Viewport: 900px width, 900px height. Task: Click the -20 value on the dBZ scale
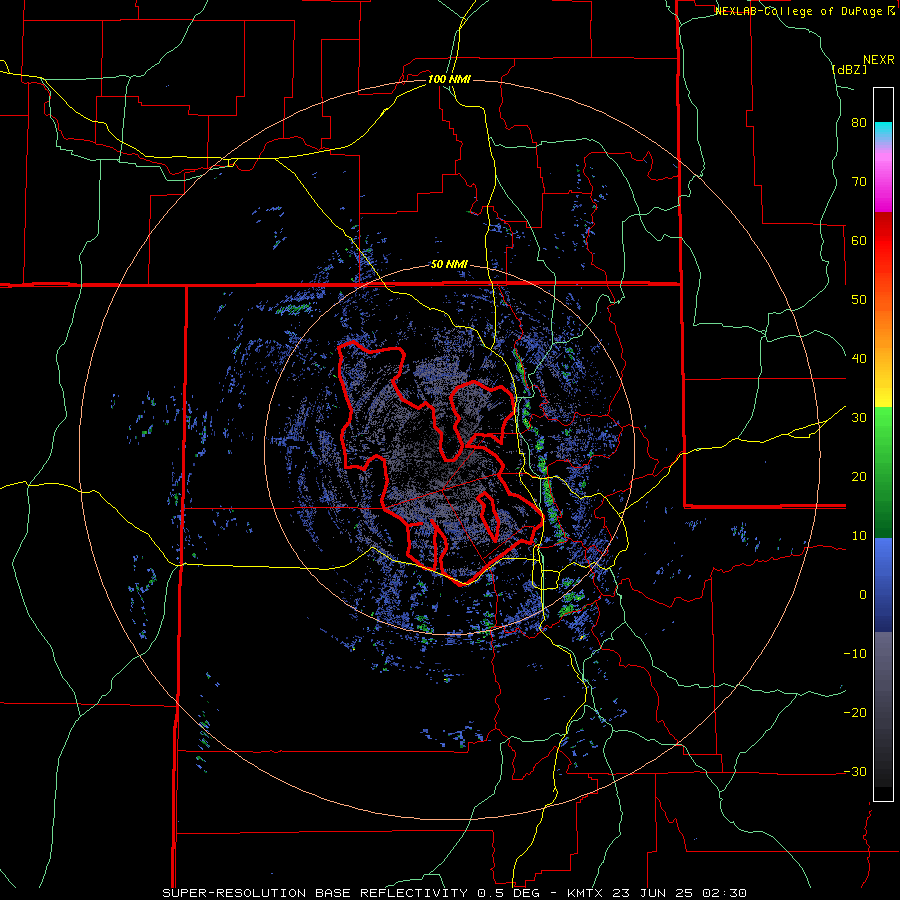[855, 712]
